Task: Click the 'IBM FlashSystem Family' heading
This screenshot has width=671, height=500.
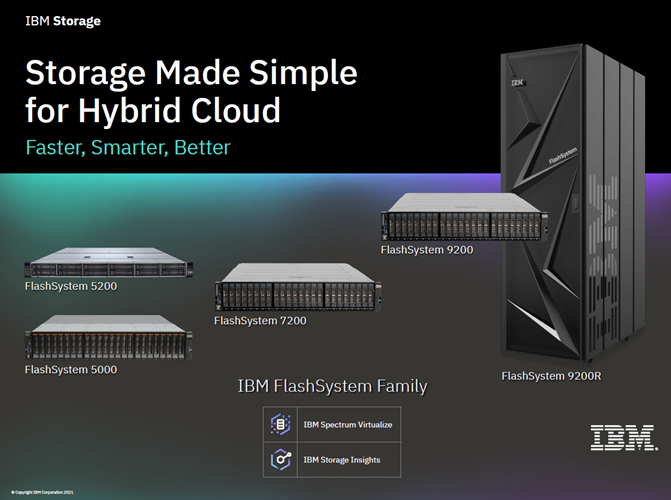Action: [x=333, y=386]
